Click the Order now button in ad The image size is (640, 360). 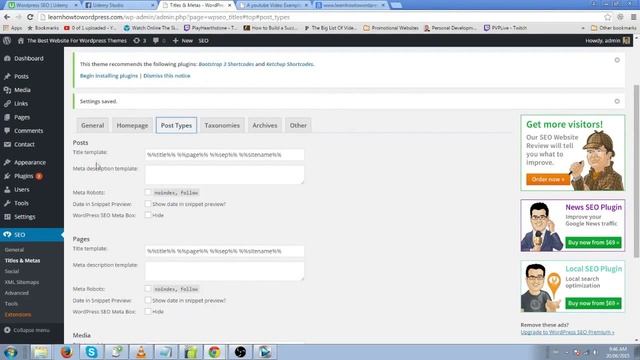click(548, 179)
